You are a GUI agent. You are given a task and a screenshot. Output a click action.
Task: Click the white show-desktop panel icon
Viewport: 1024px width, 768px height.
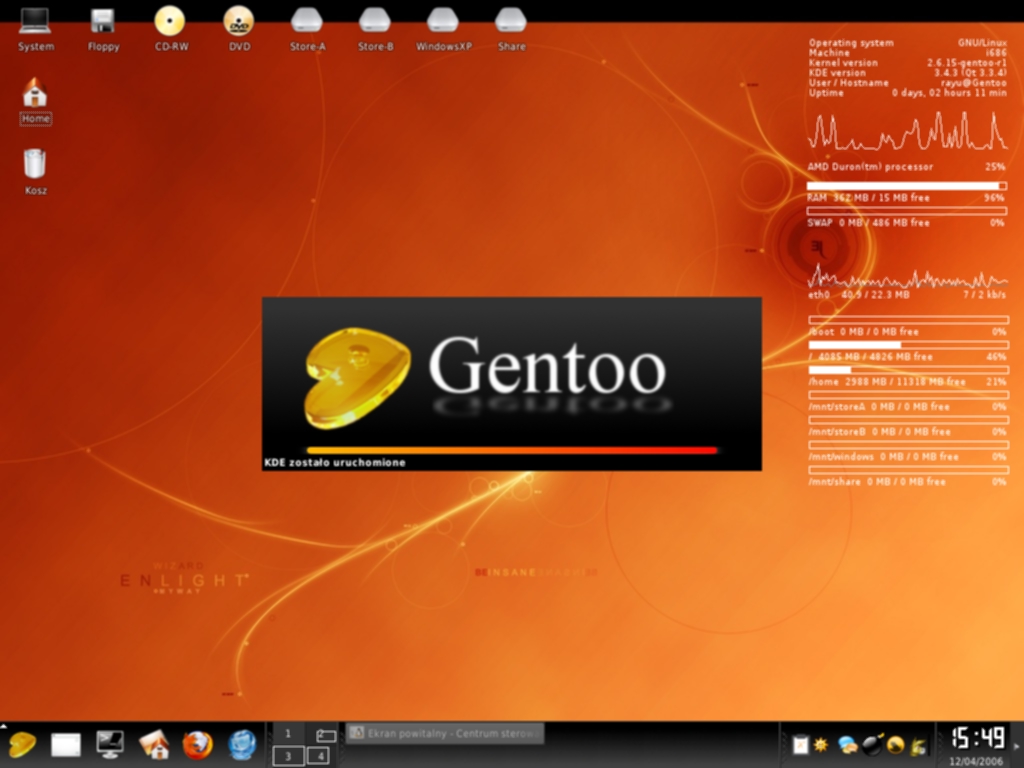click(x=65, y=744)
